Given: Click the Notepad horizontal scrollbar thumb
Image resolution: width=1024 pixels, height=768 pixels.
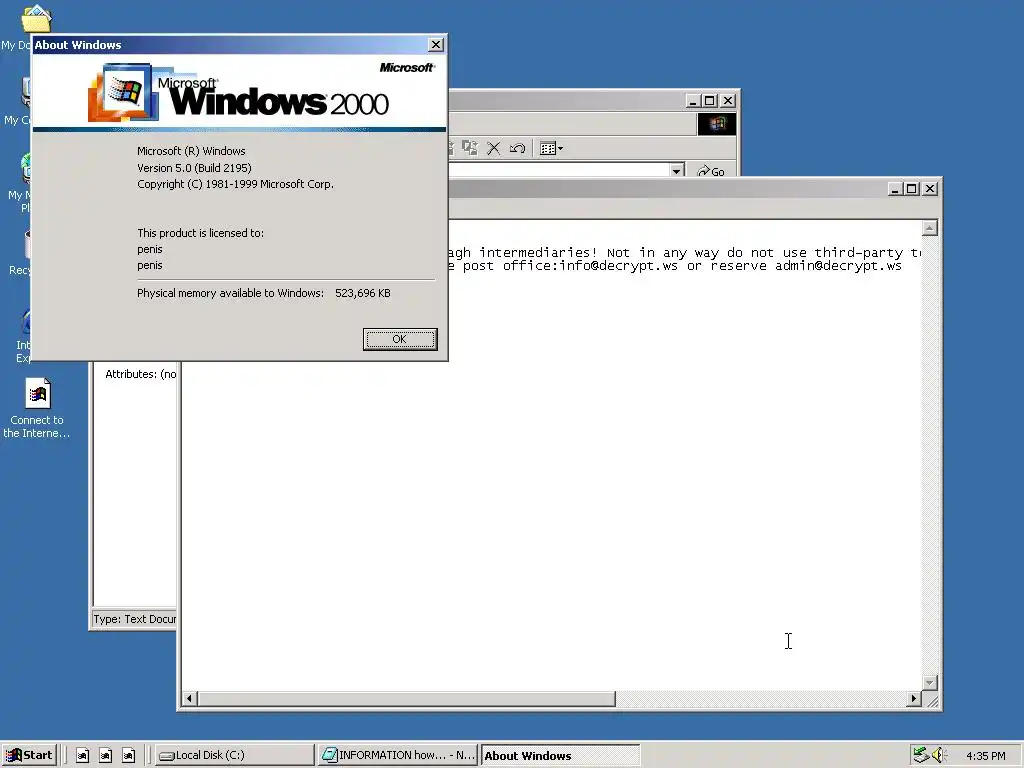Looking at the screenshot, I should pyautogui.click(x=406, y=699).
